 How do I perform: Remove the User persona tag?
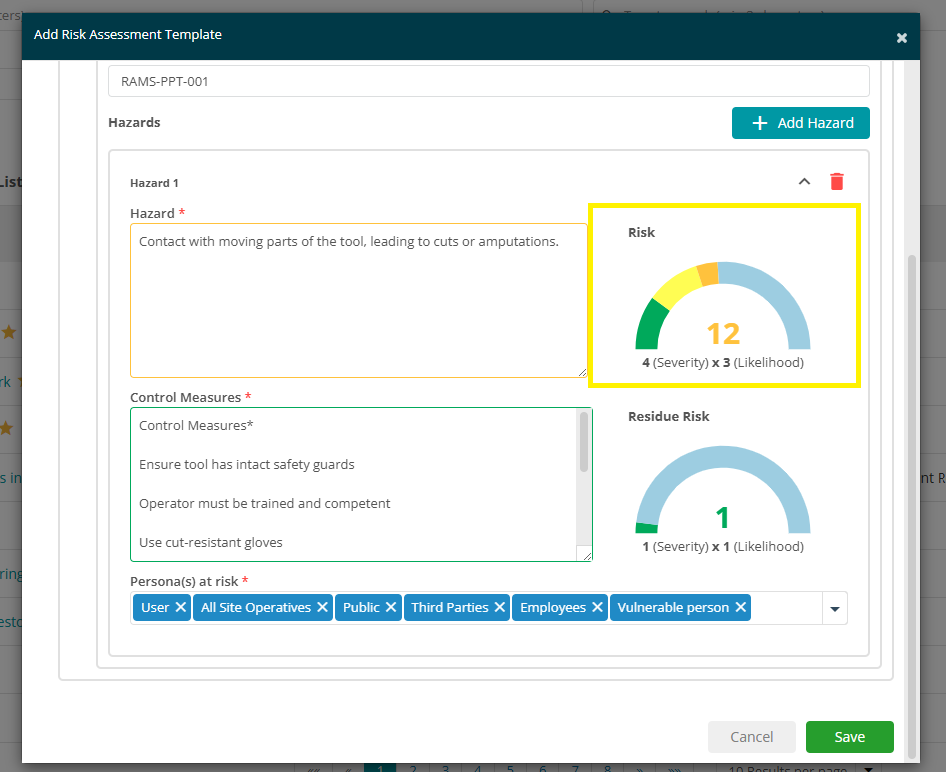click(x=180, y=607)
